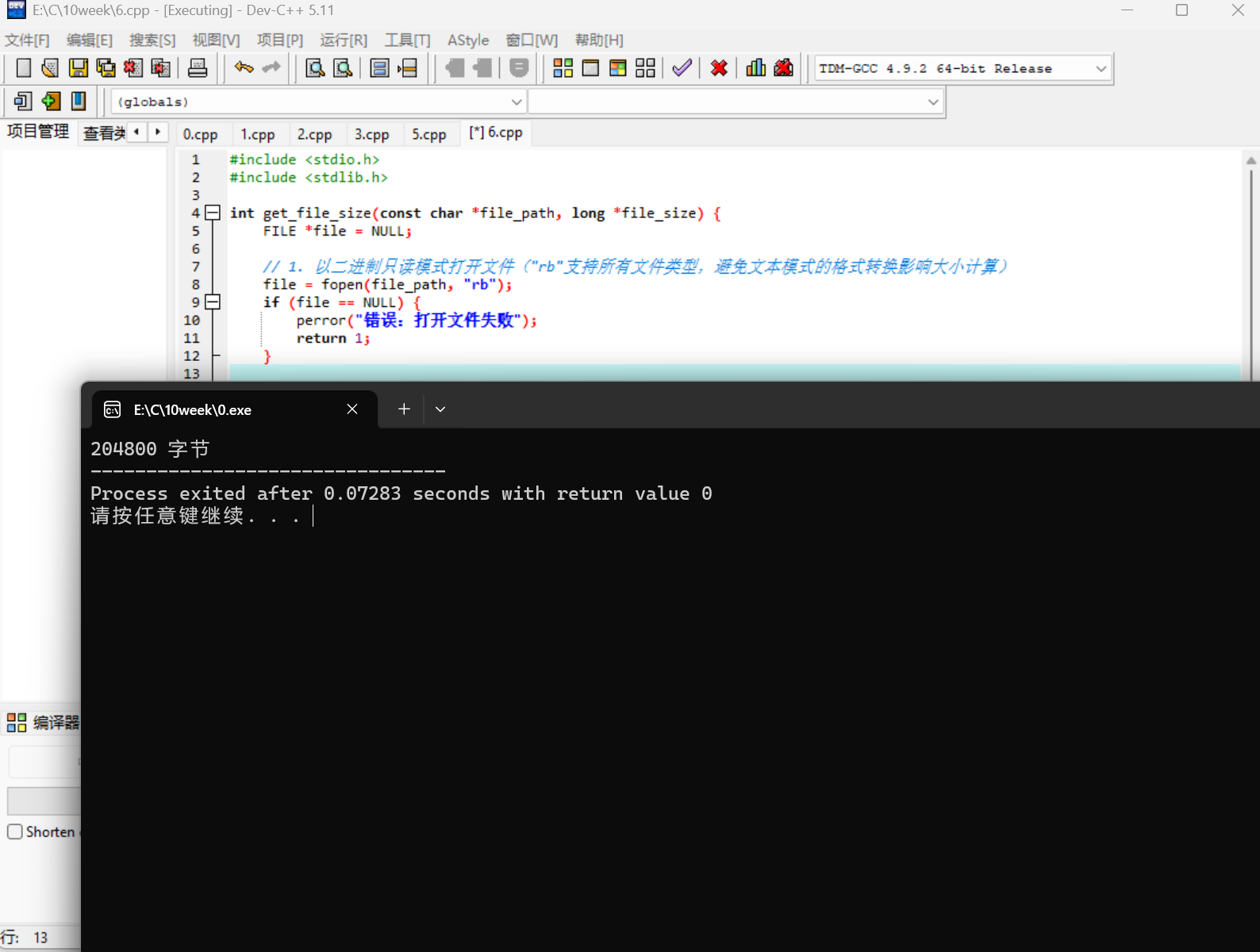Save the current file with floppy icon
The width and height of the screenshot is (1260, 952).
pos(78,68)
